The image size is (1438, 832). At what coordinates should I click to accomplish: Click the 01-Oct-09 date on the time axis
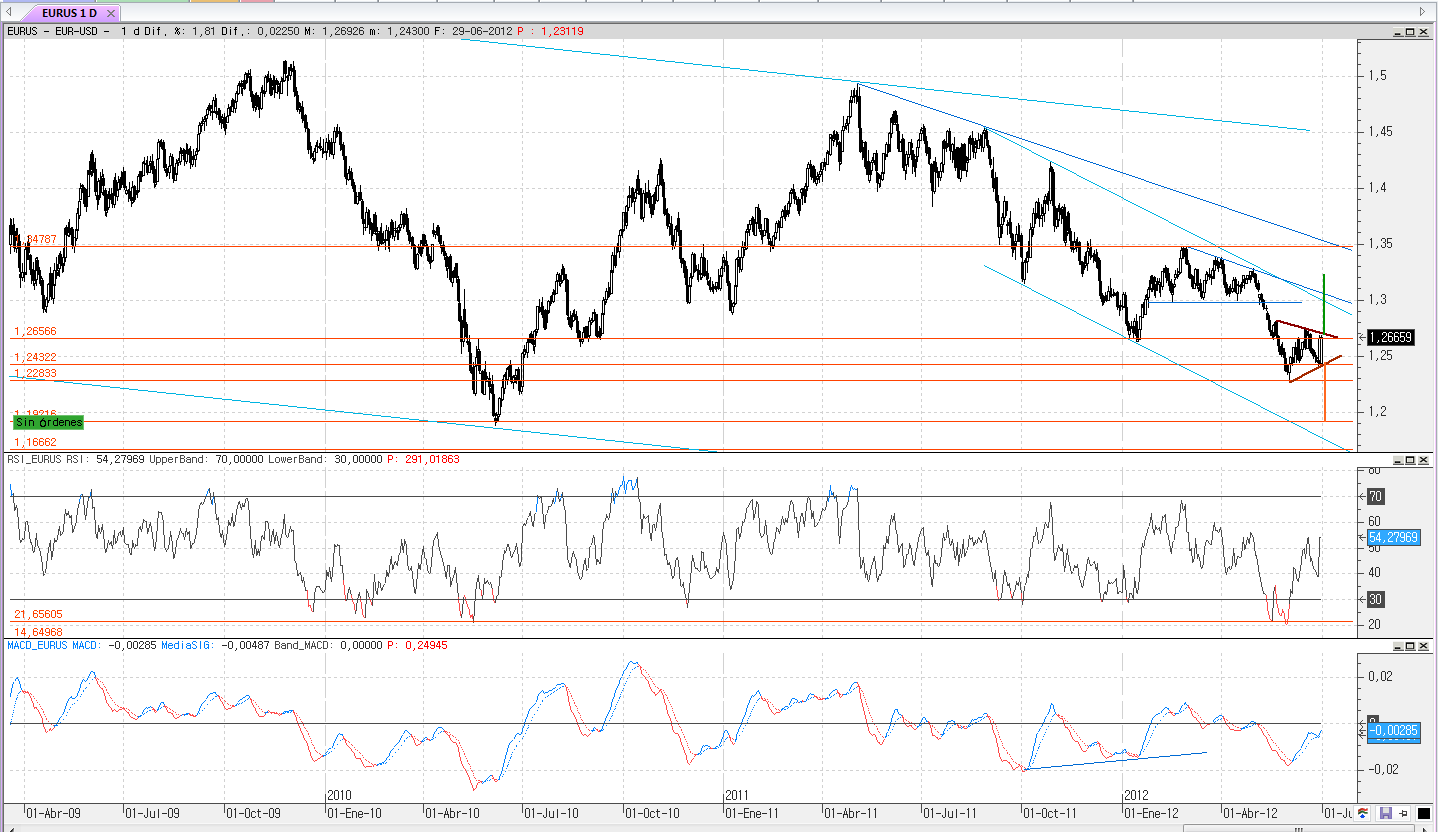click(x=254, y=813)
